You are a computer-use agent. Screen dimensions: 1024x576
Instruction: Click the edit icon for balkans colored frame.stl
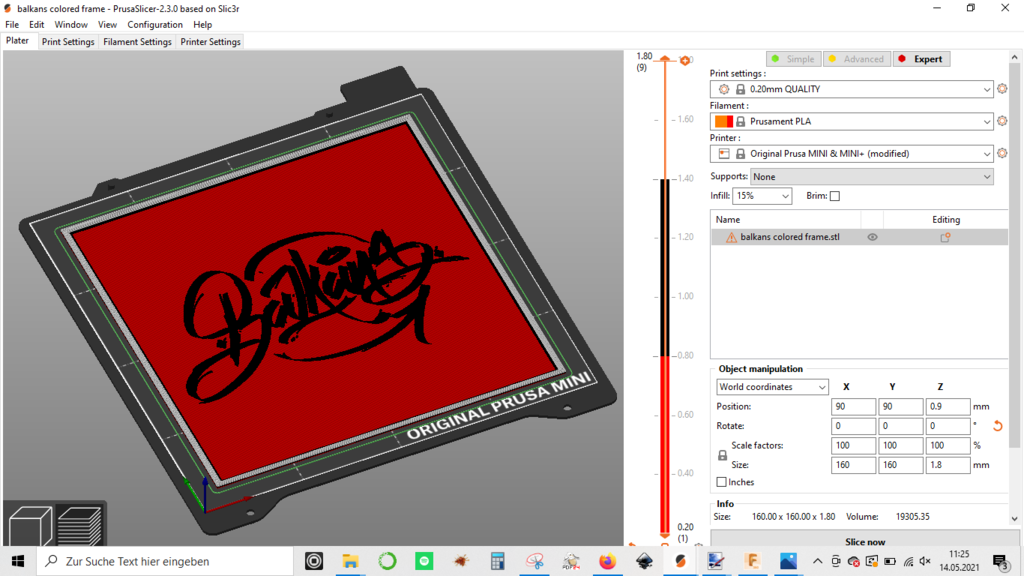coord(945,237)
